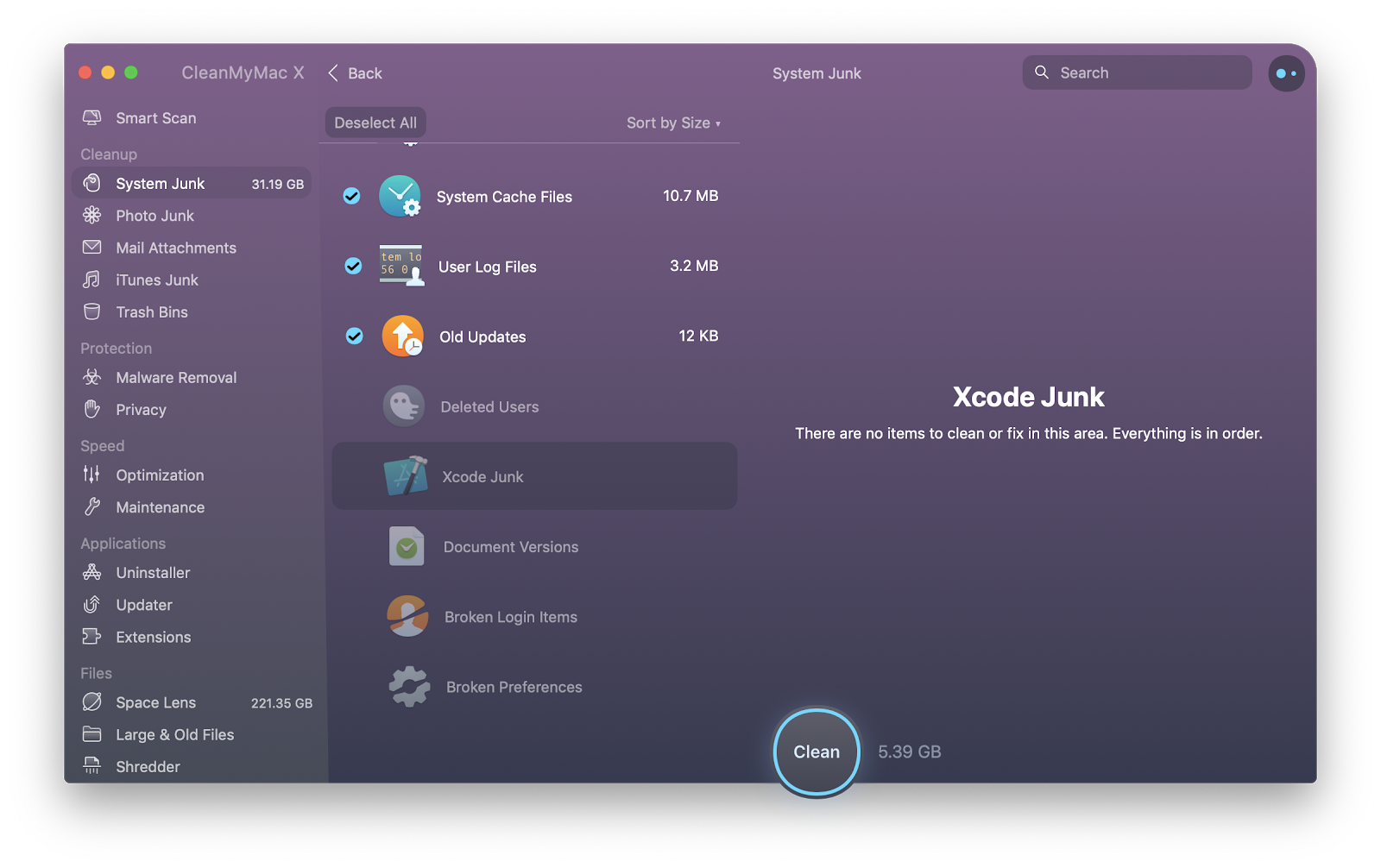Select the Xcode Junk row label
The width and height of the screenshot is (1381, 868).
click(x=482, y=476)
